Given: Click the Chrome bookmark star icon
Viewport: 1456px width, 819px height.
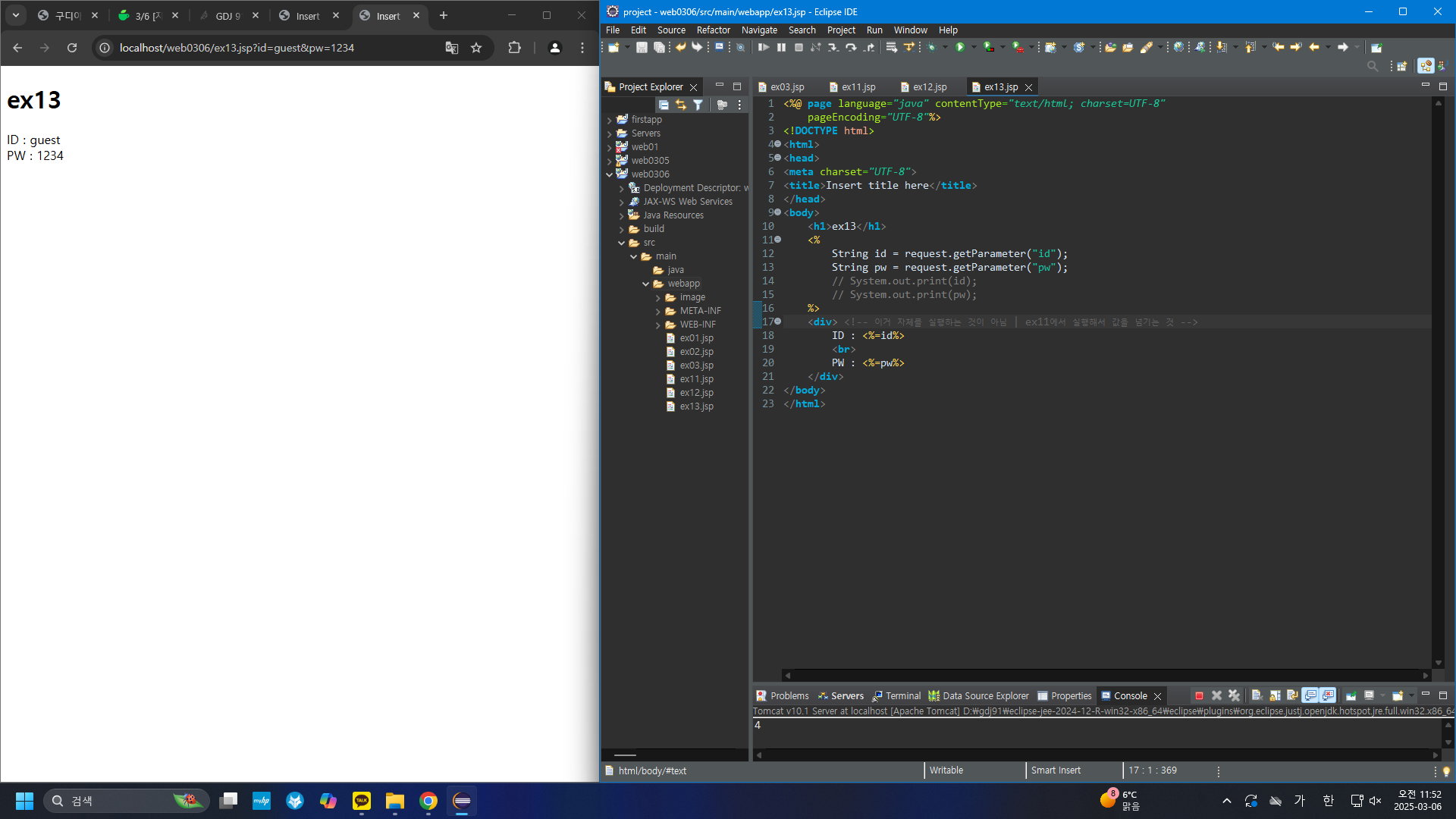Looking at the screenshot, I should click(476, 48).
